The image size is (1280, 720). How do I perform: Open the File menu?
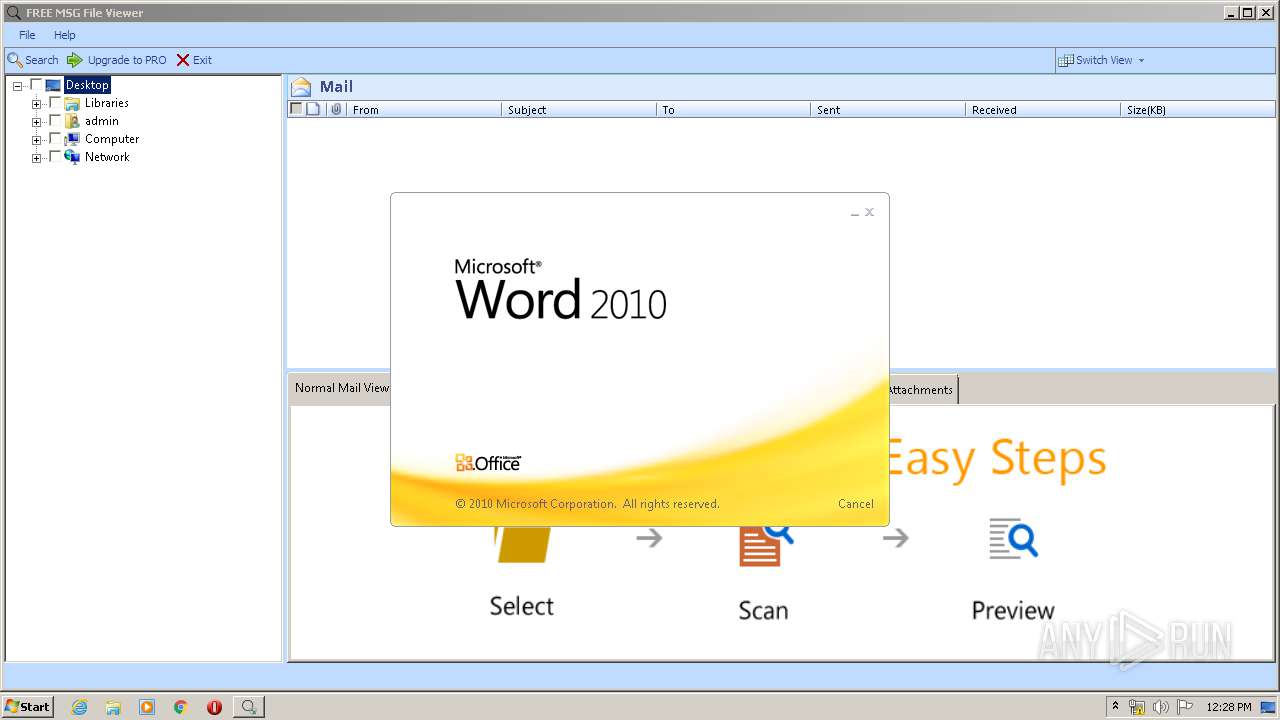point(27,35)
